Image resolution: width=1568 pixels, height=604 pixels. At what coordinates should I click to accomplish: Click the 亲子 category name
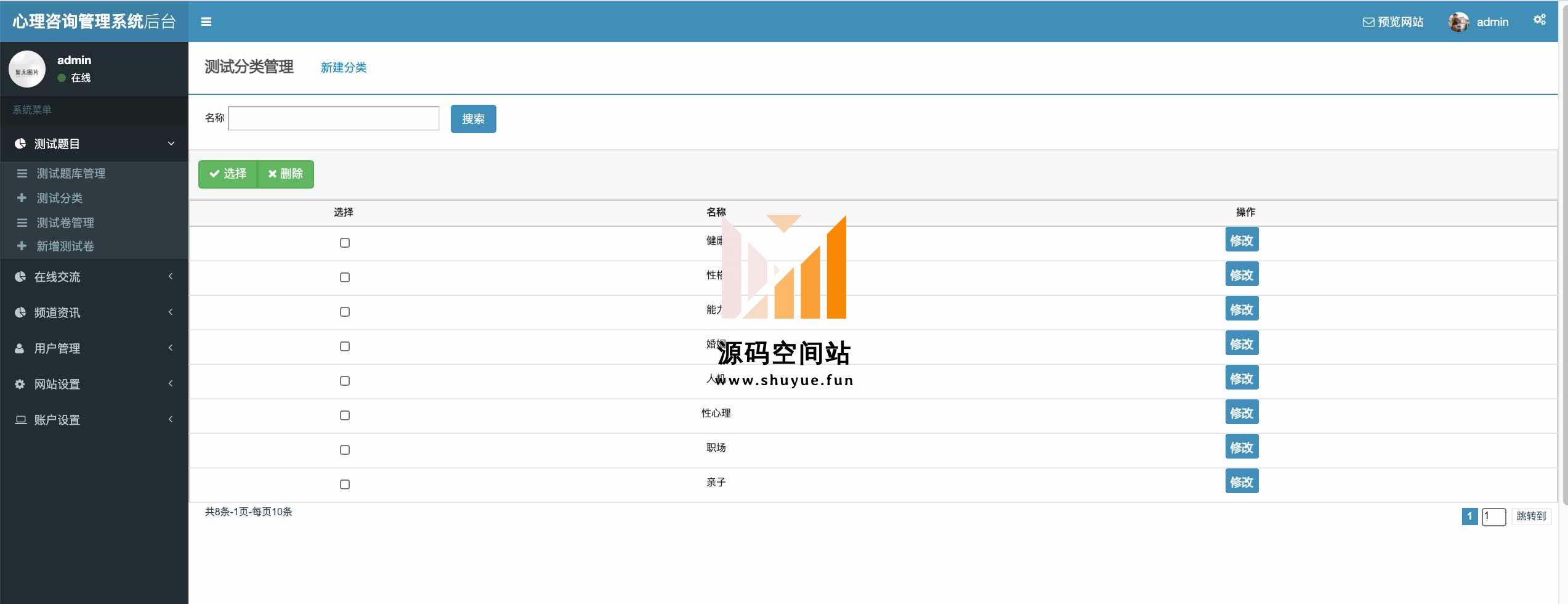click(716, 483)
